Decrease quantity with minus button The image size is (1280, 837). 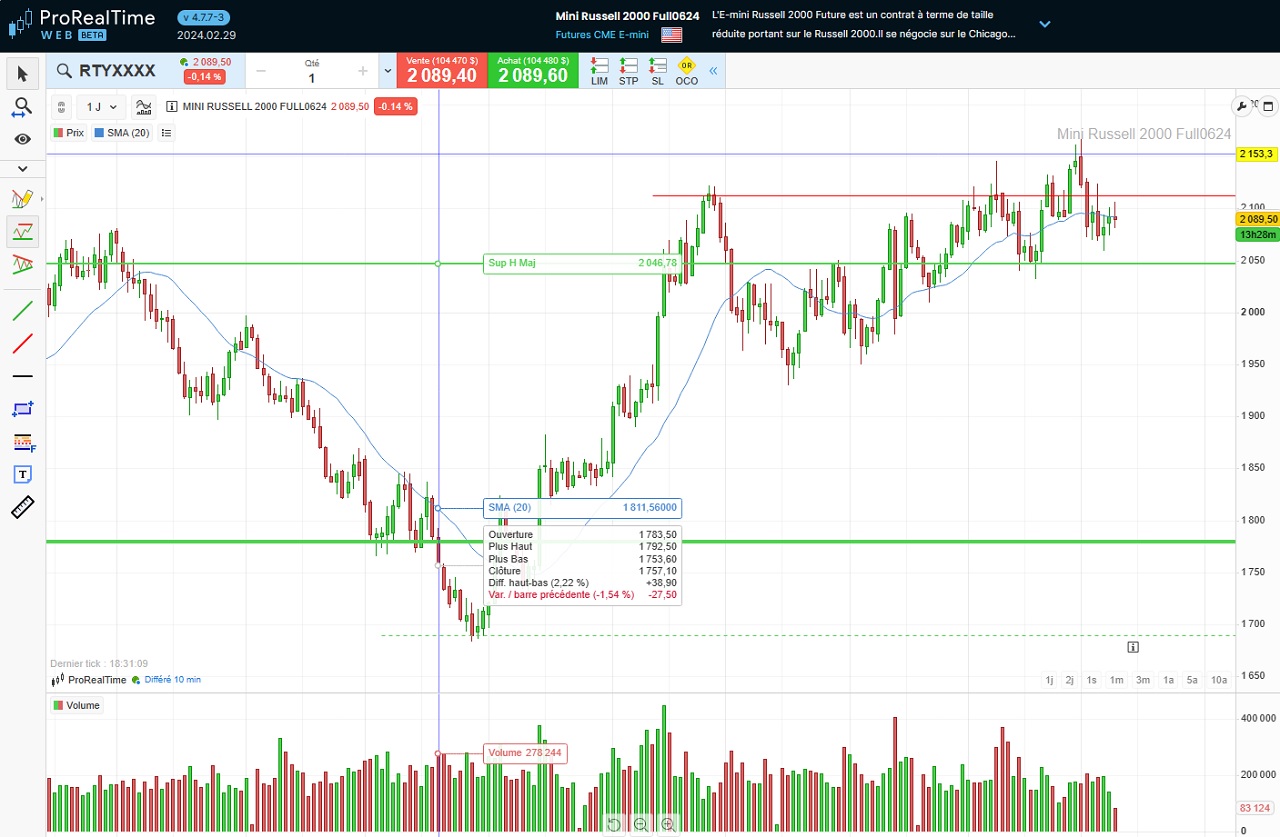point(261,71)
